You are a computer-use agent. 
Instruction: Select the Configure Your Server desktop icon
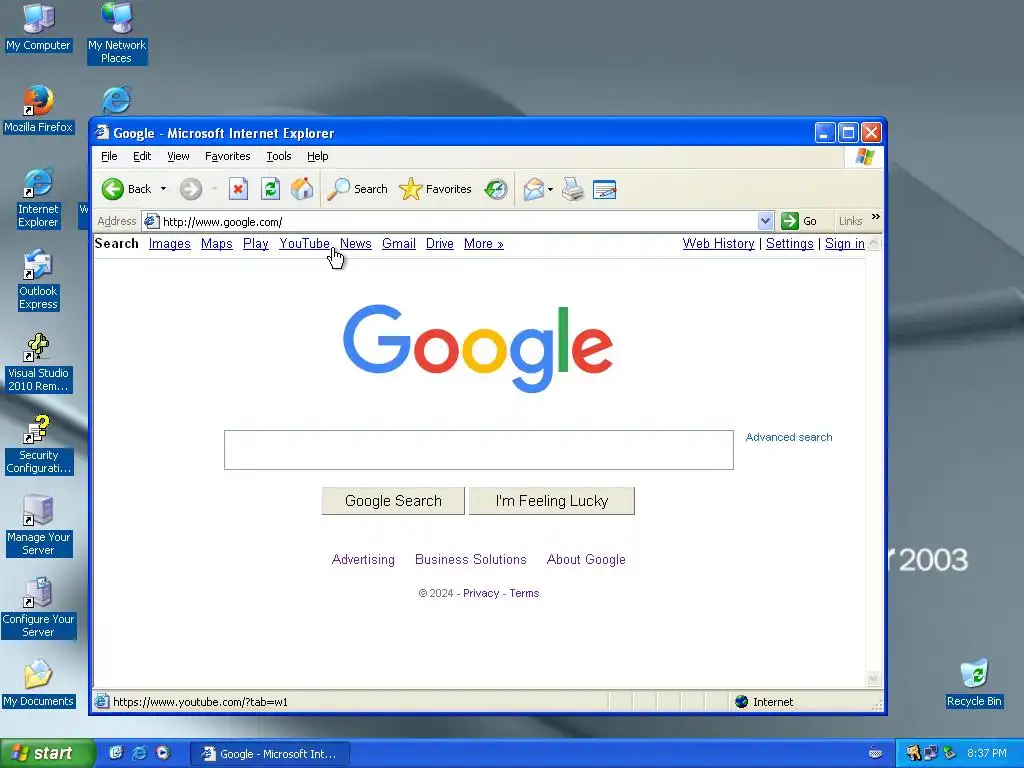(x=39, y=608)
